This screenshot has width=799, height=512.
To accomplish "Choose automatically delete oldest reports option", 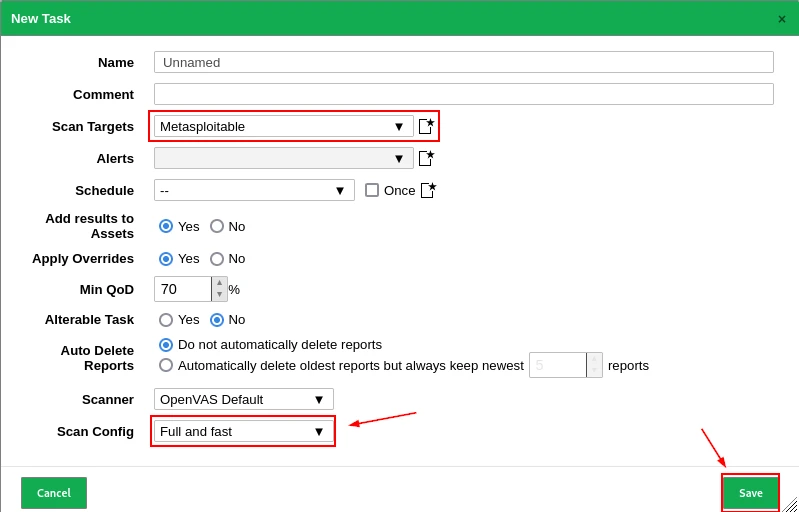I will click(166, 365).
